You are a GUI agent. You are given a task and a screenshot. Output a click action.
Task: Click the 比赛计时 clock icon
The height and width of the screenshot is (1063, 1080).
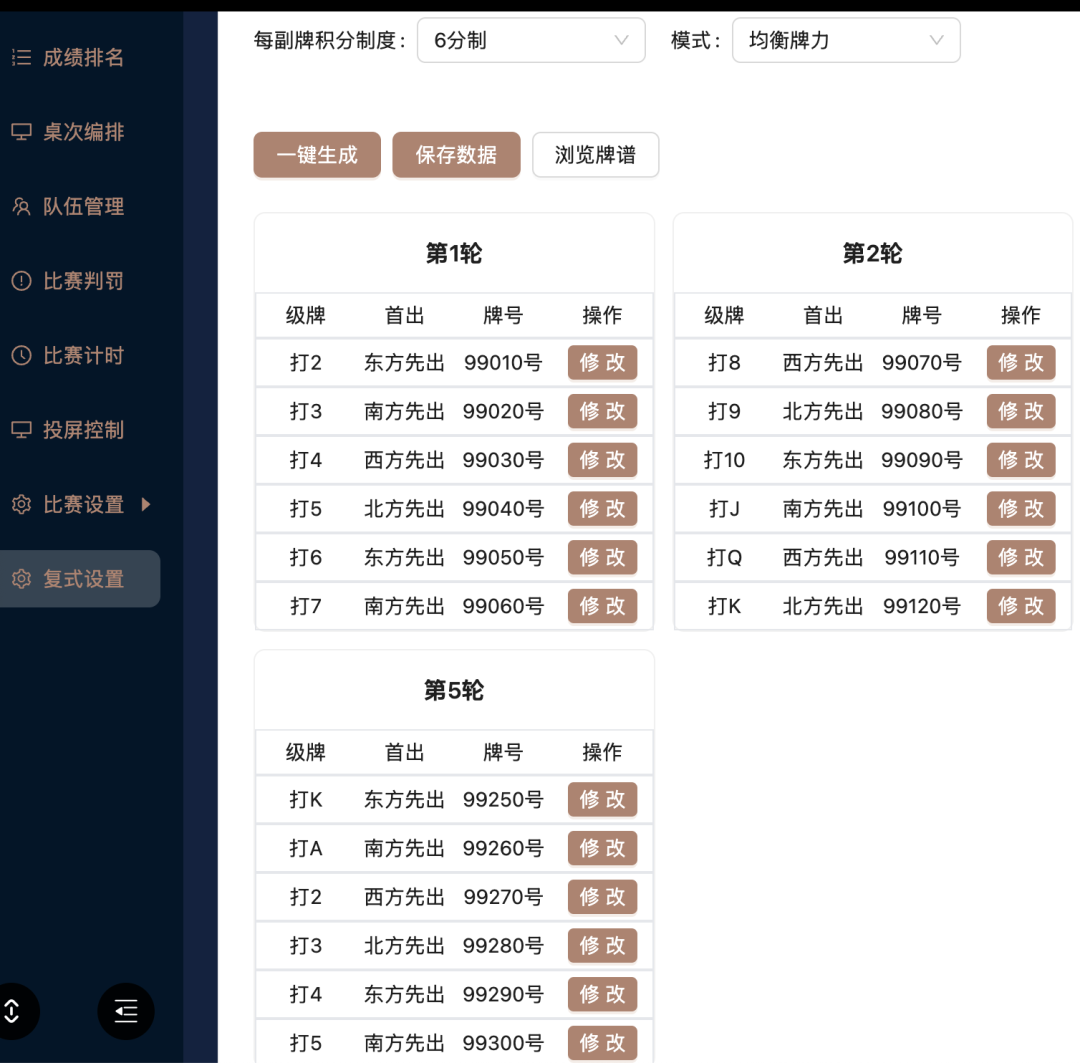click(x=21, y=355)
